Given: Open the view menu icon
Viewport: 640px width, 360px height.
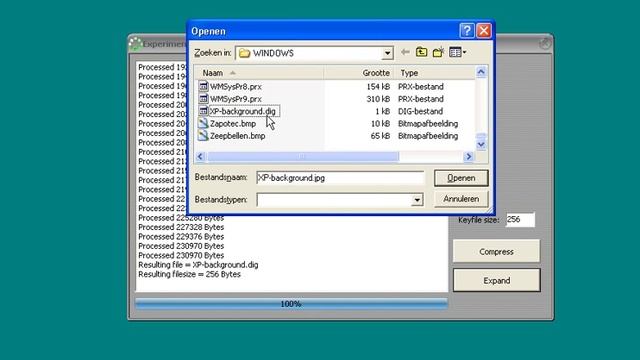Looking at the screenshot, I should point(457,52).
